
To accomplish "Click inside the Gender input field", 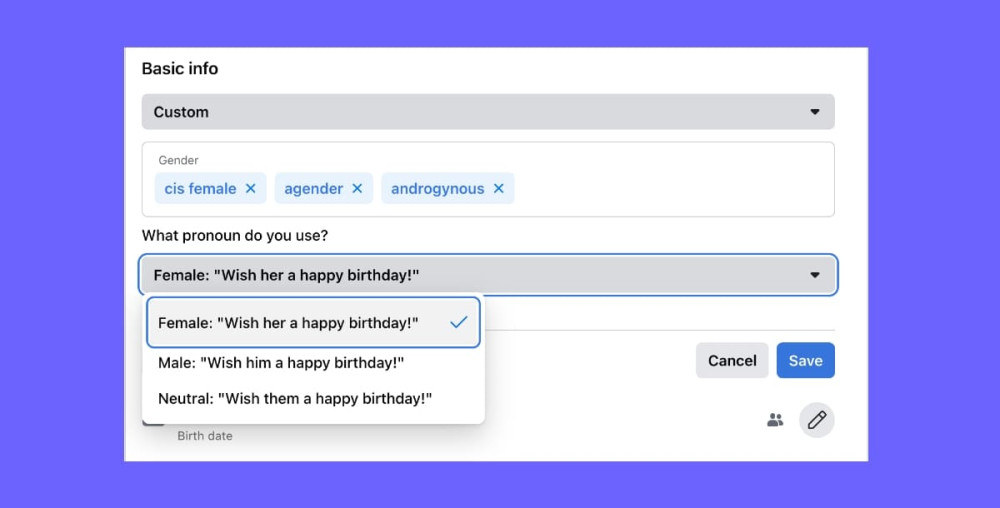I will [670, 189].
